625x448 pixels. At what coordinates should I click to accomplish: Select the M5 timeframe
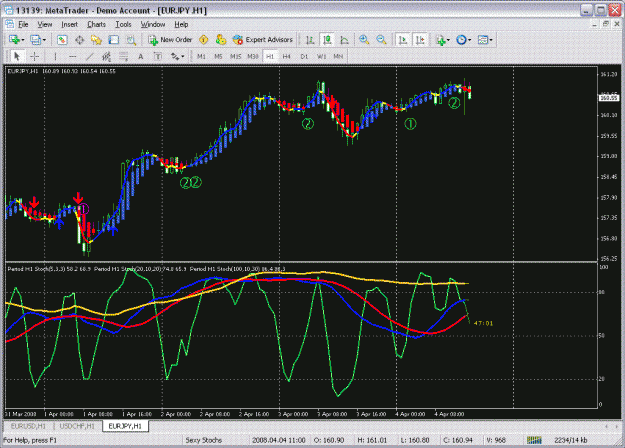(218, 57)
